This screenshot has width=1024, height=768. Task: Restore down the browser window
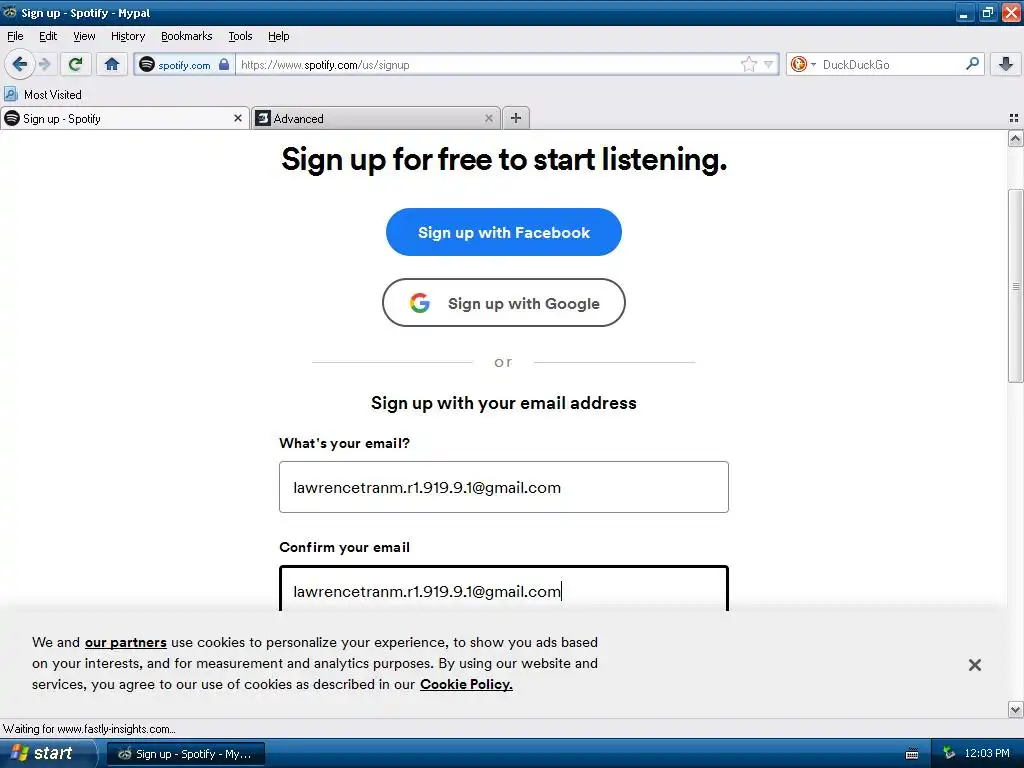point(987,13)
